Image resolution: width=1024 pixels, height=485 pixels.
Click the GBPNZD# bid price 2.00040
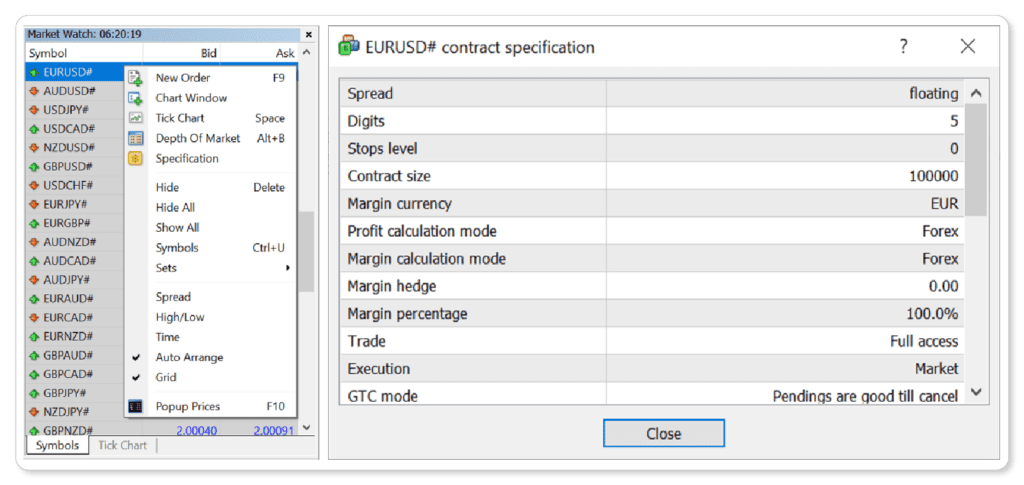(197, 430)
